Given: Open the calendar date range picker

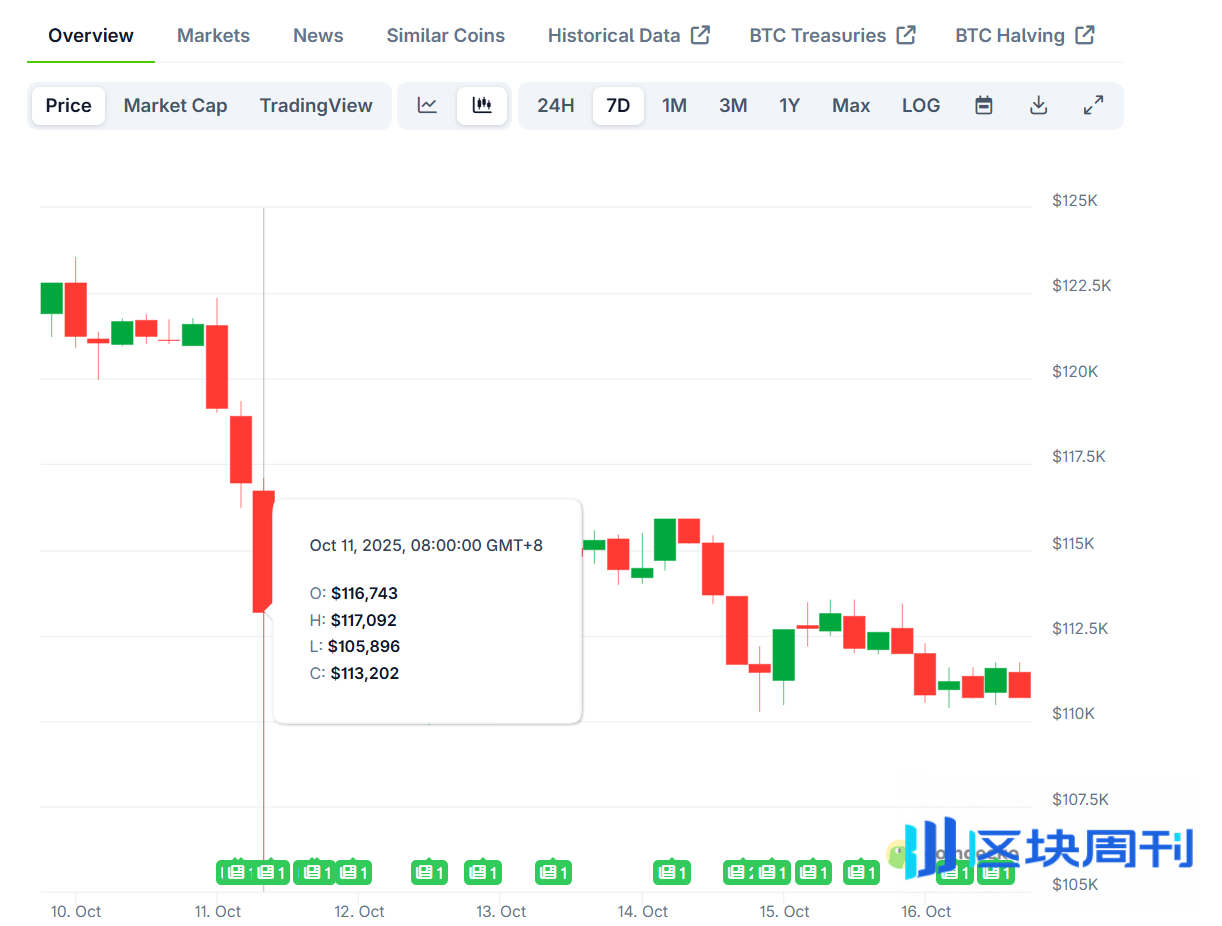Looking at the screenshot, I should (984, 106).
